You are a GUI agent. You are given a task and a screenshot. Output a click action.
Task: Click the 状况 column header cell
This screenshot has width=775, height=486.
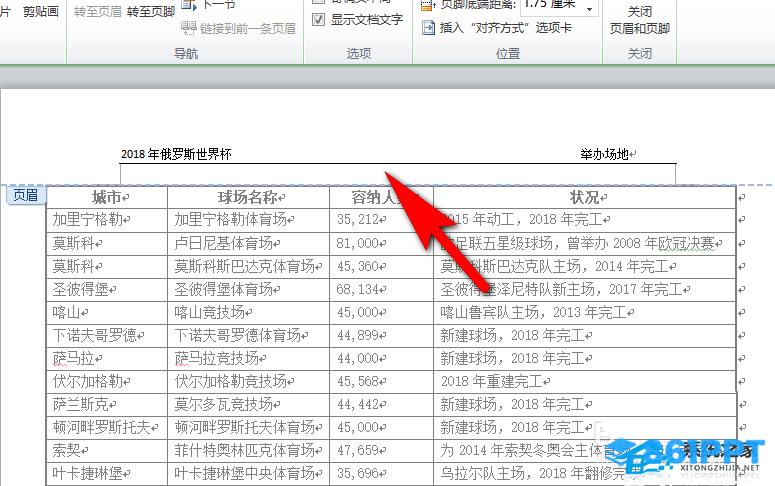[585, 197]
